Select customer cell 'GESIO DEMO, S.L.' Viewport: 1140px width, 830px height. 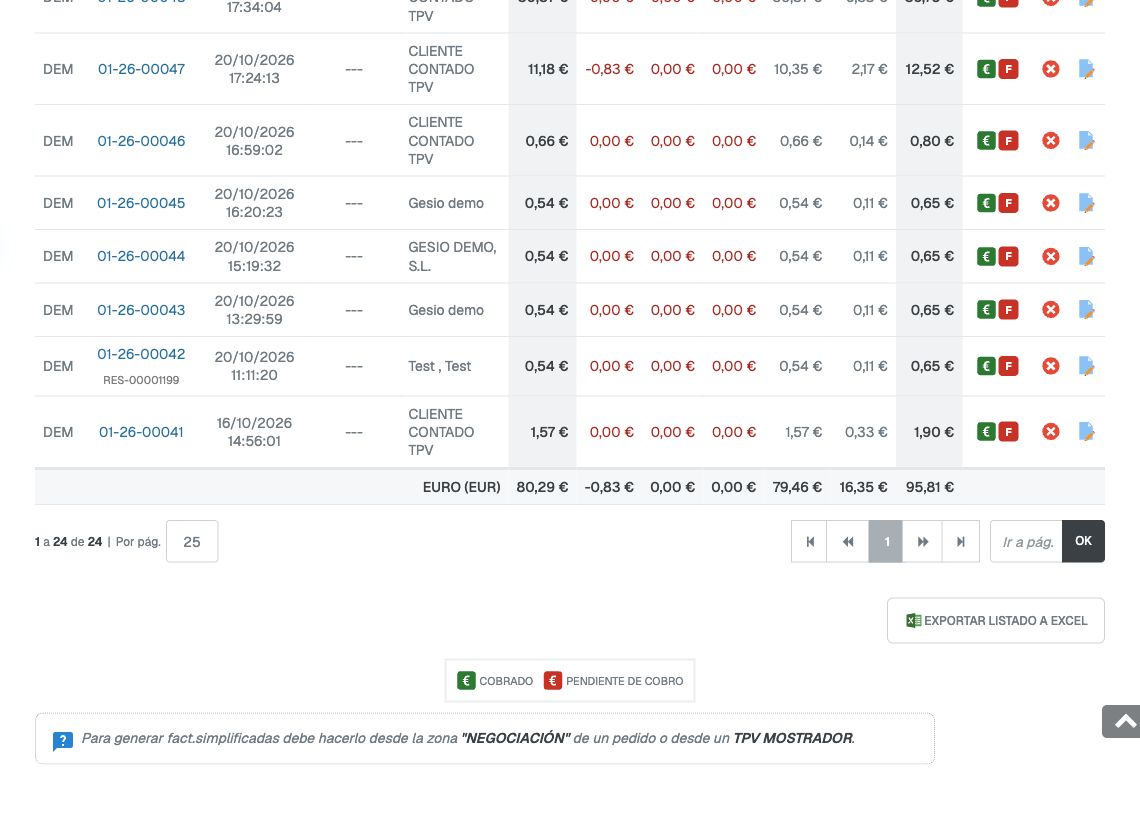[x=452, y=257]
